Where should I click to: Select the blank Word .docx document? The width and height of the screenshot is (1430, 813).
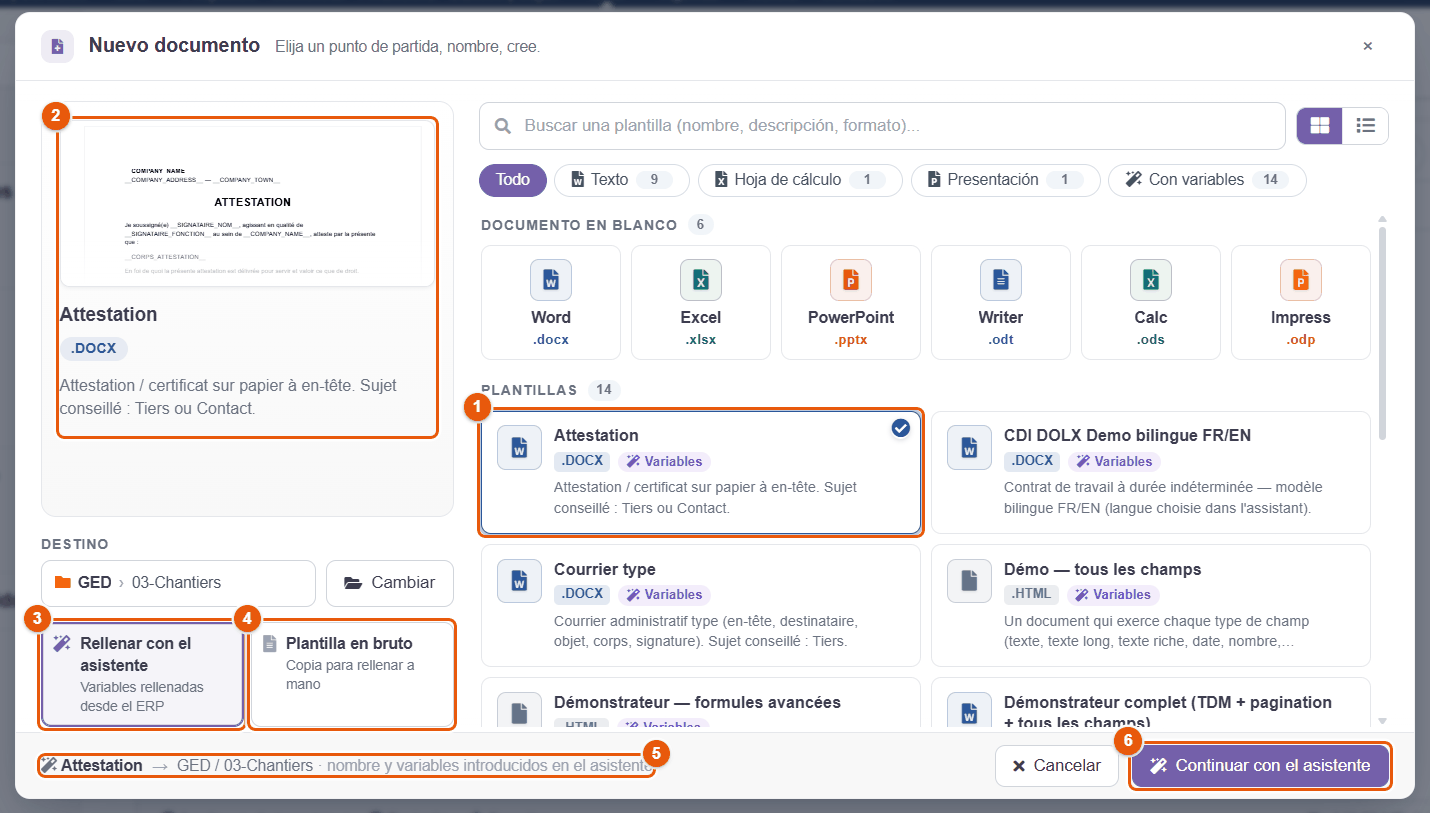551,302
